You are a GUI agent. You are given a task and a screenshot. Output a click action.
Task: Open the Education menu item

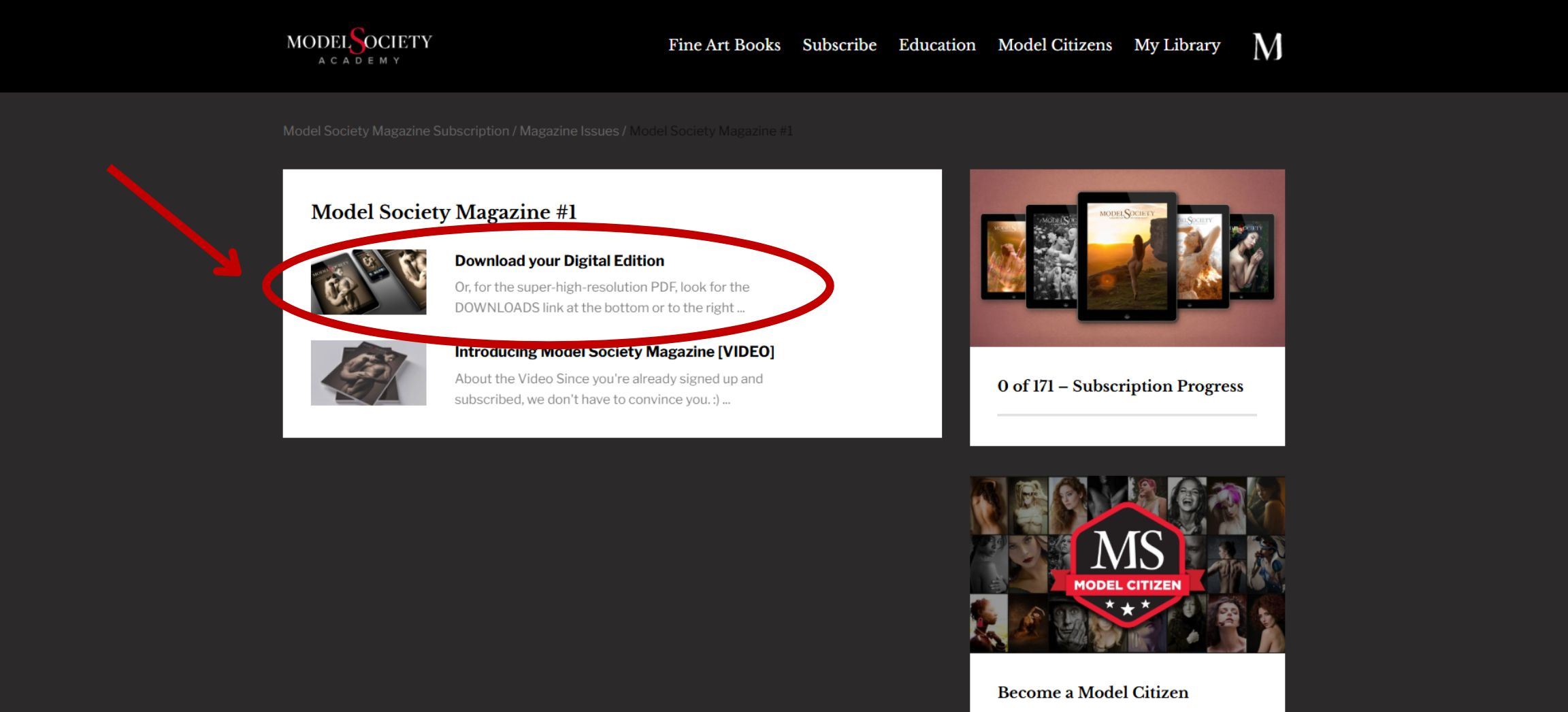(937, 45)
